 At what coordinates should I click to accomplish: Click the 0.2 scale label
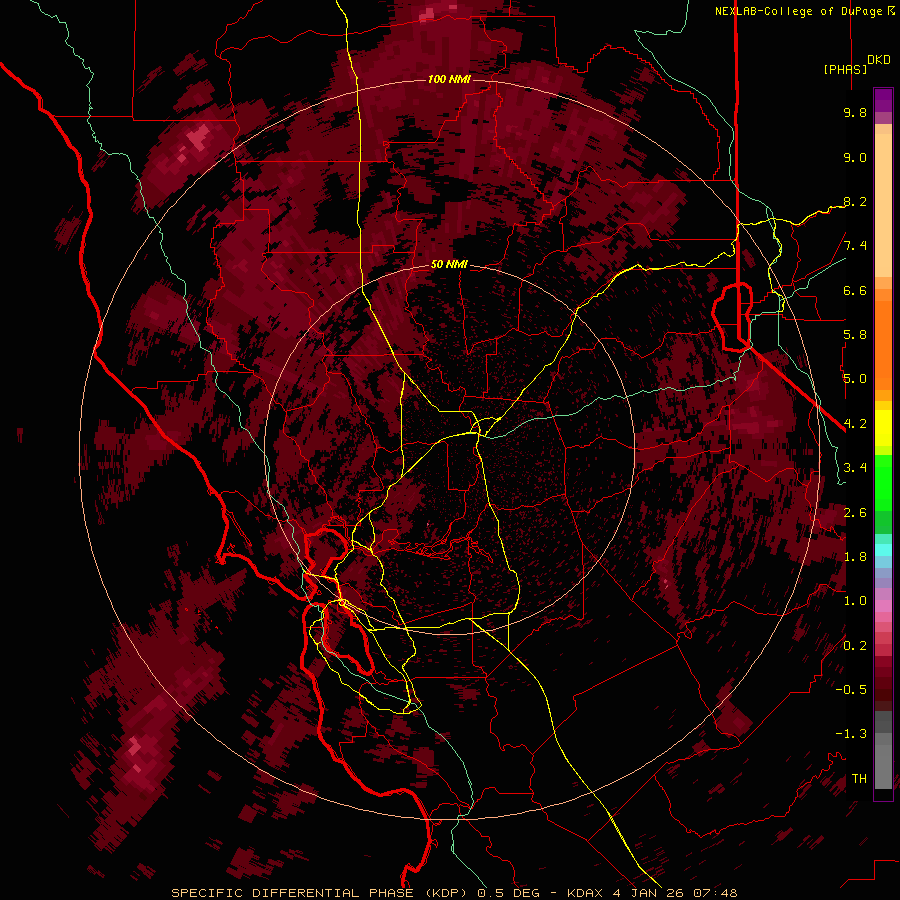(855, 646)
